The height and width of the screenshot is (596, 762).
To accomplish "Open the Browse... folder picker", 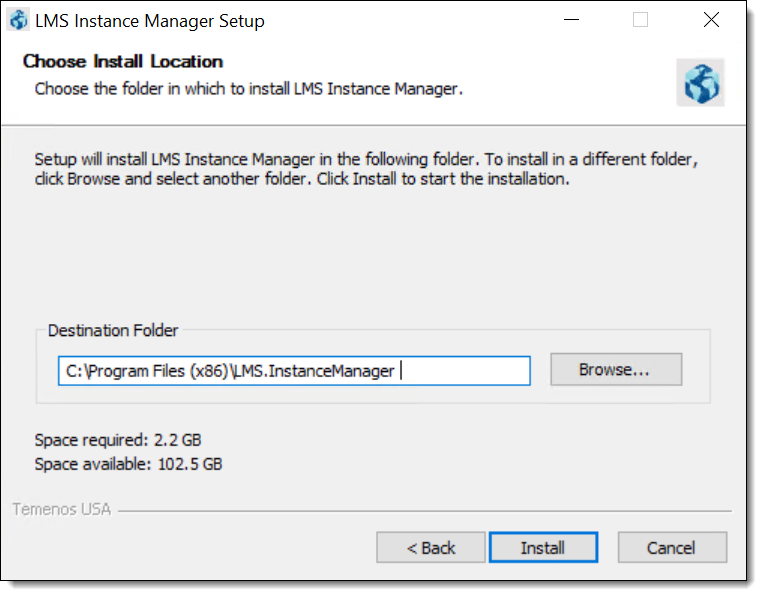I will (616, 369).
